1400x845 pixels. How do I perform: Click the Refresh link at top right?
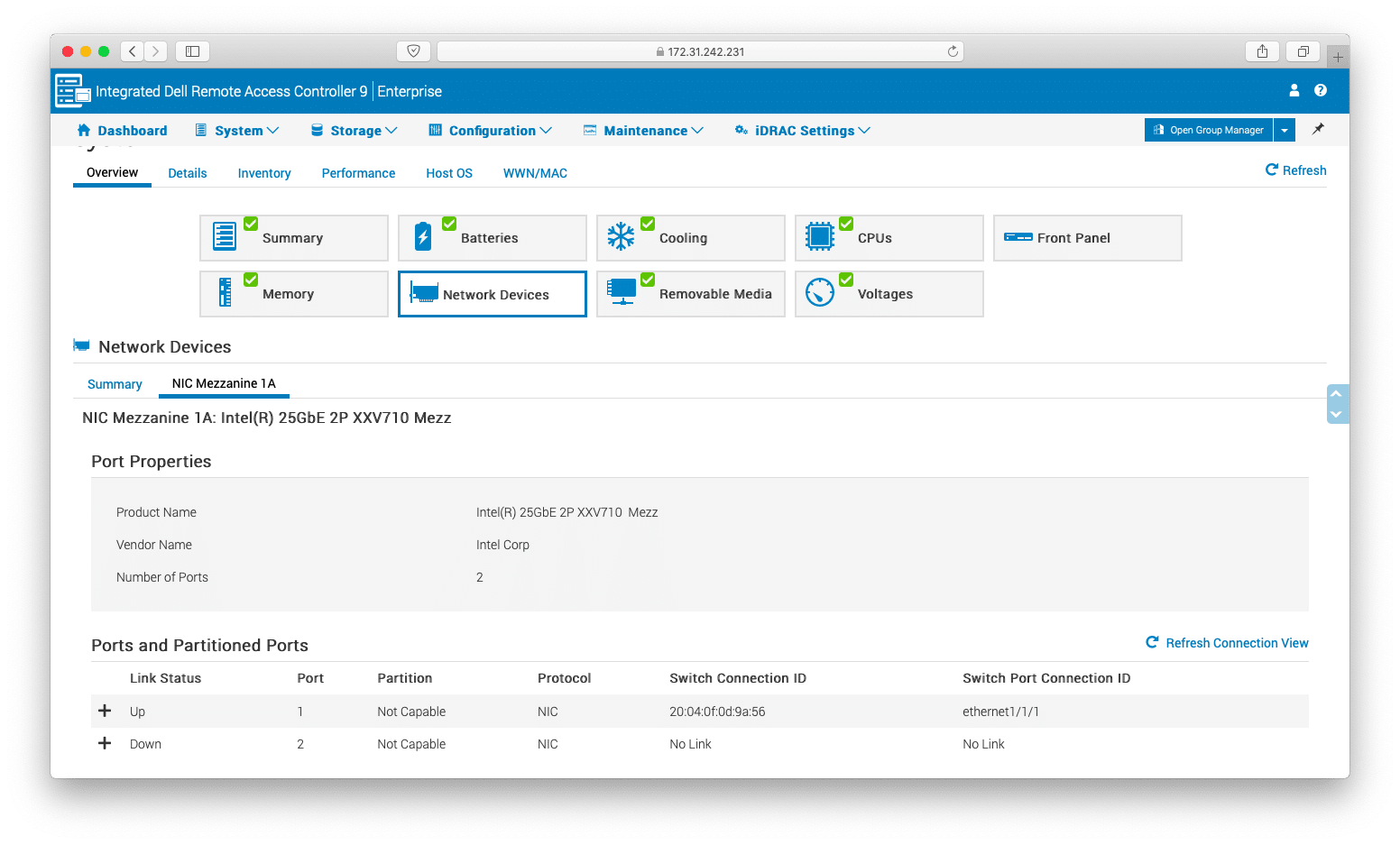coord(1295,170)
